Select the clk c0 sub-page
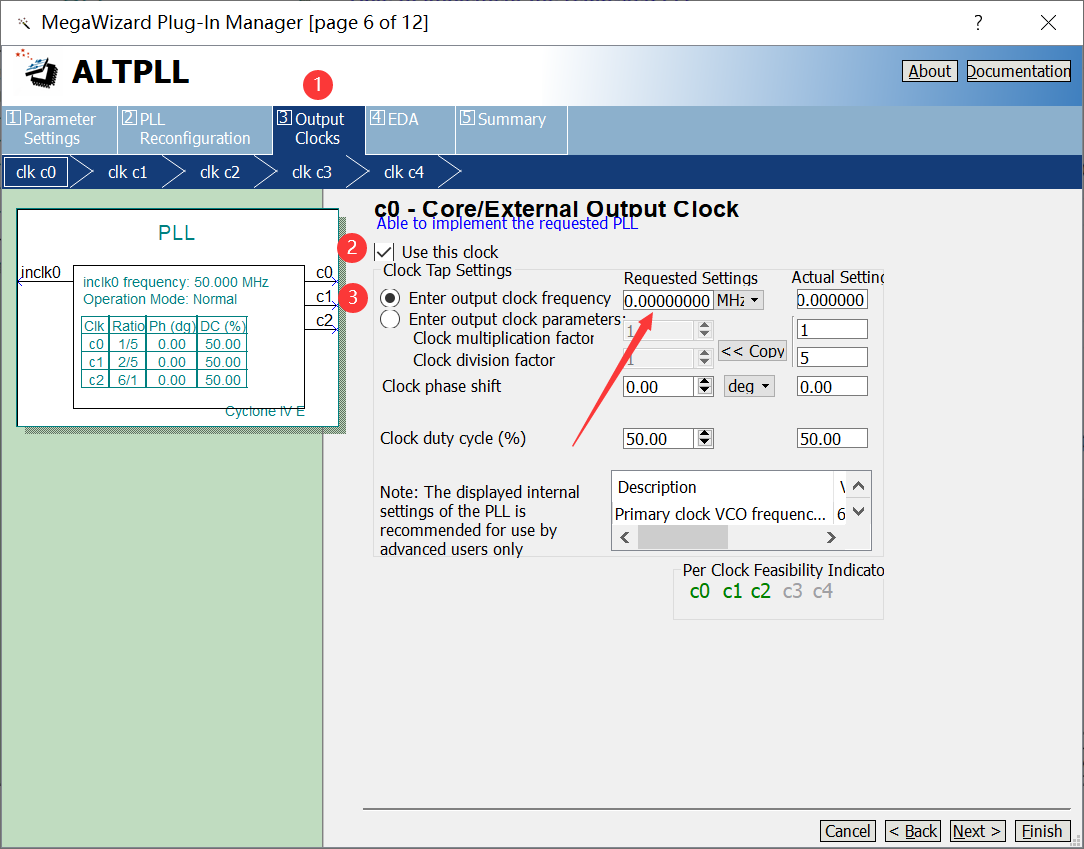Screen dimensions: 1084x849 click(x=36, y=172)
